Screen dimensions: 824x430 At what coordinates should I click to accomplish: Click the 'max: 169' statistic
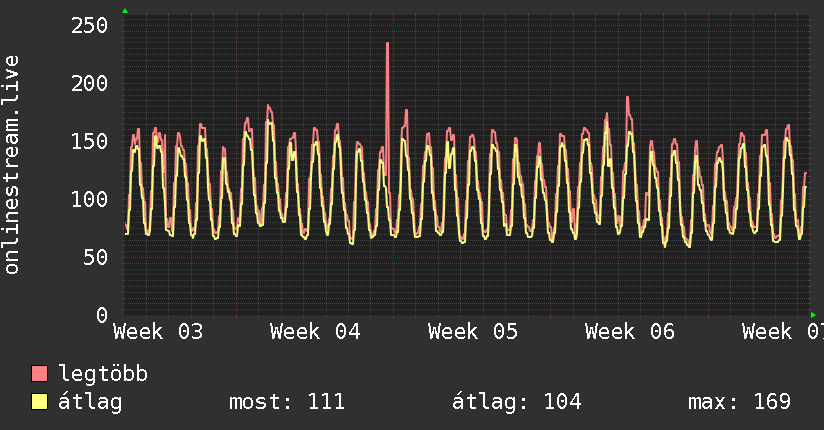(739, 402)
